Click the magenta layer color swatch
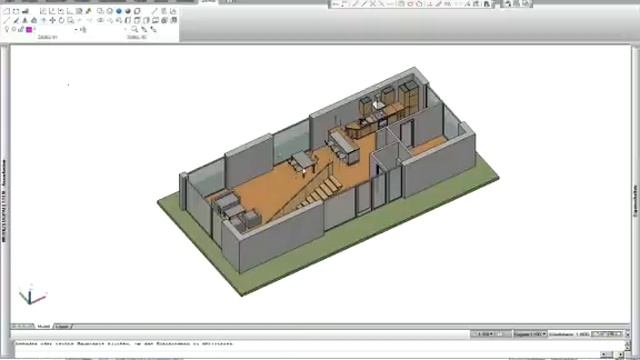This screenshot has height=360, width=640. (x=29, y=29)
